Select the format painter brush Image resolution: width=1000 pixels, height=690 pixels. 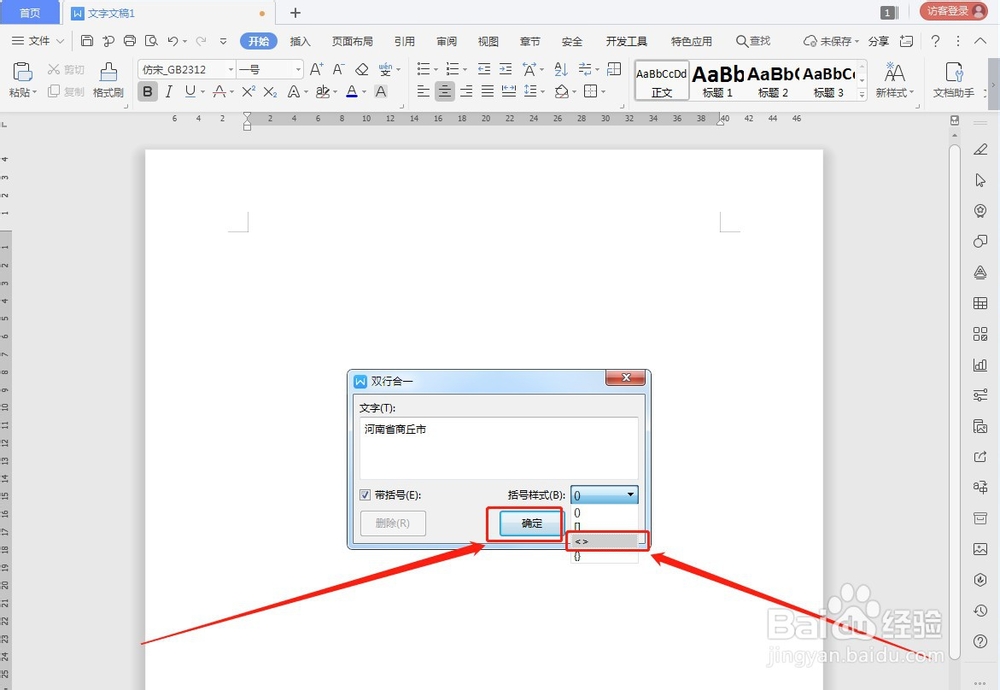pyautogui.click(x=108, y=72)
